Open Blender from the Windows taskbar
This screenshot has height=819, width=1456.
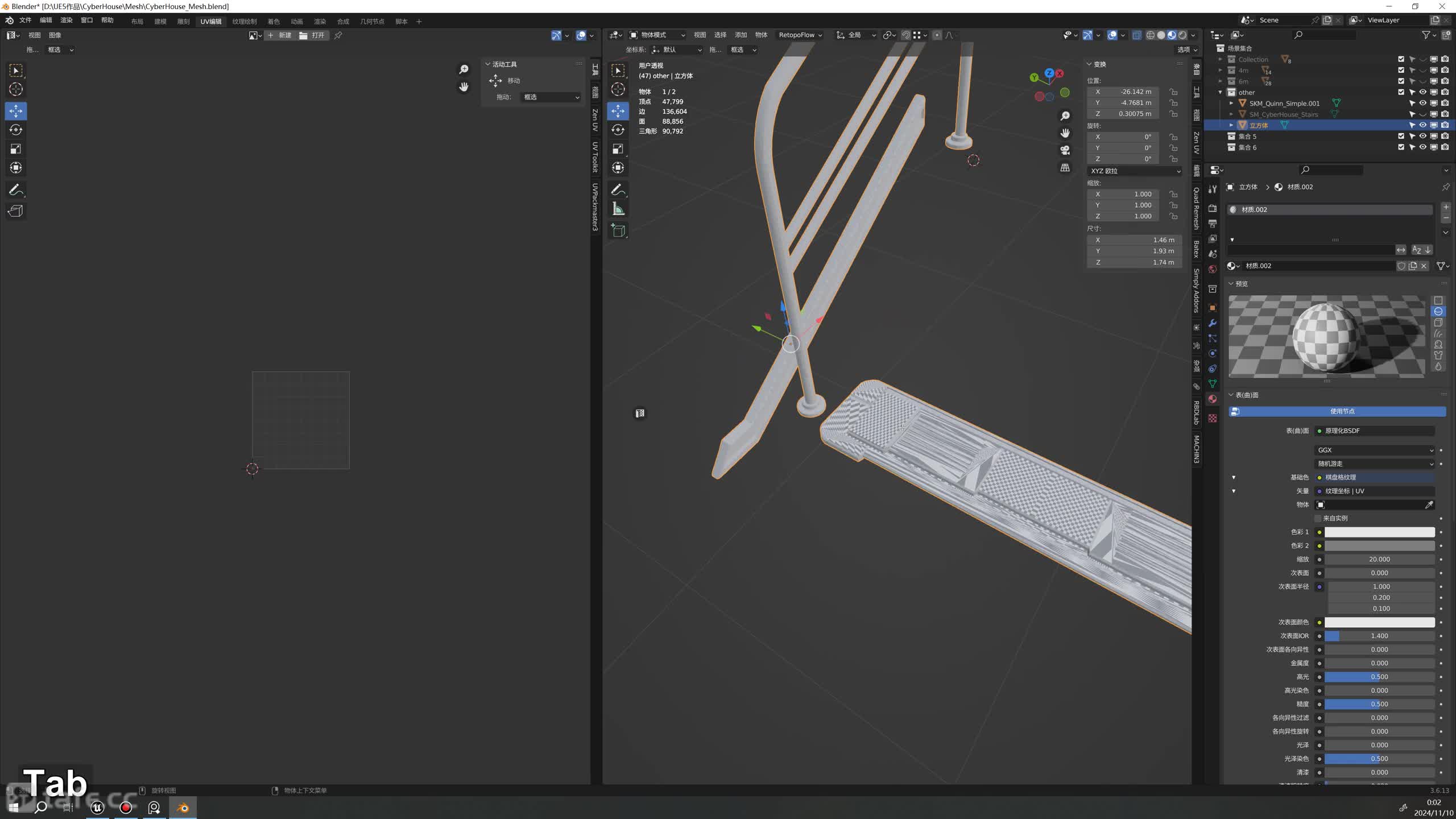tap(183, 808)
